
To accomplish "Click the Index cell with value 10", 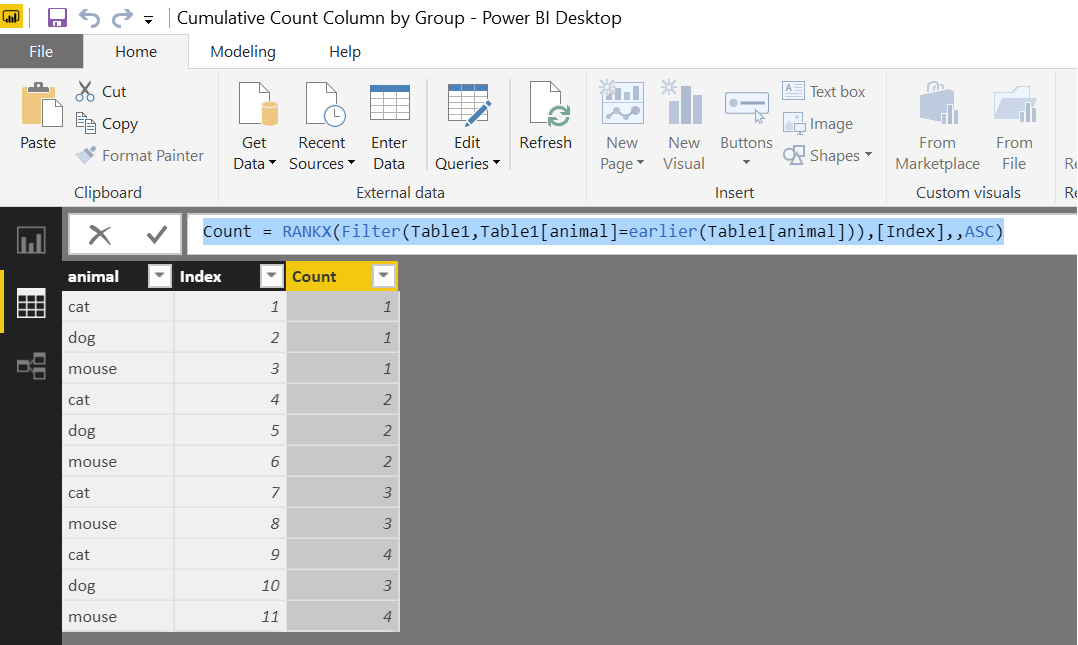I will 230,585.
